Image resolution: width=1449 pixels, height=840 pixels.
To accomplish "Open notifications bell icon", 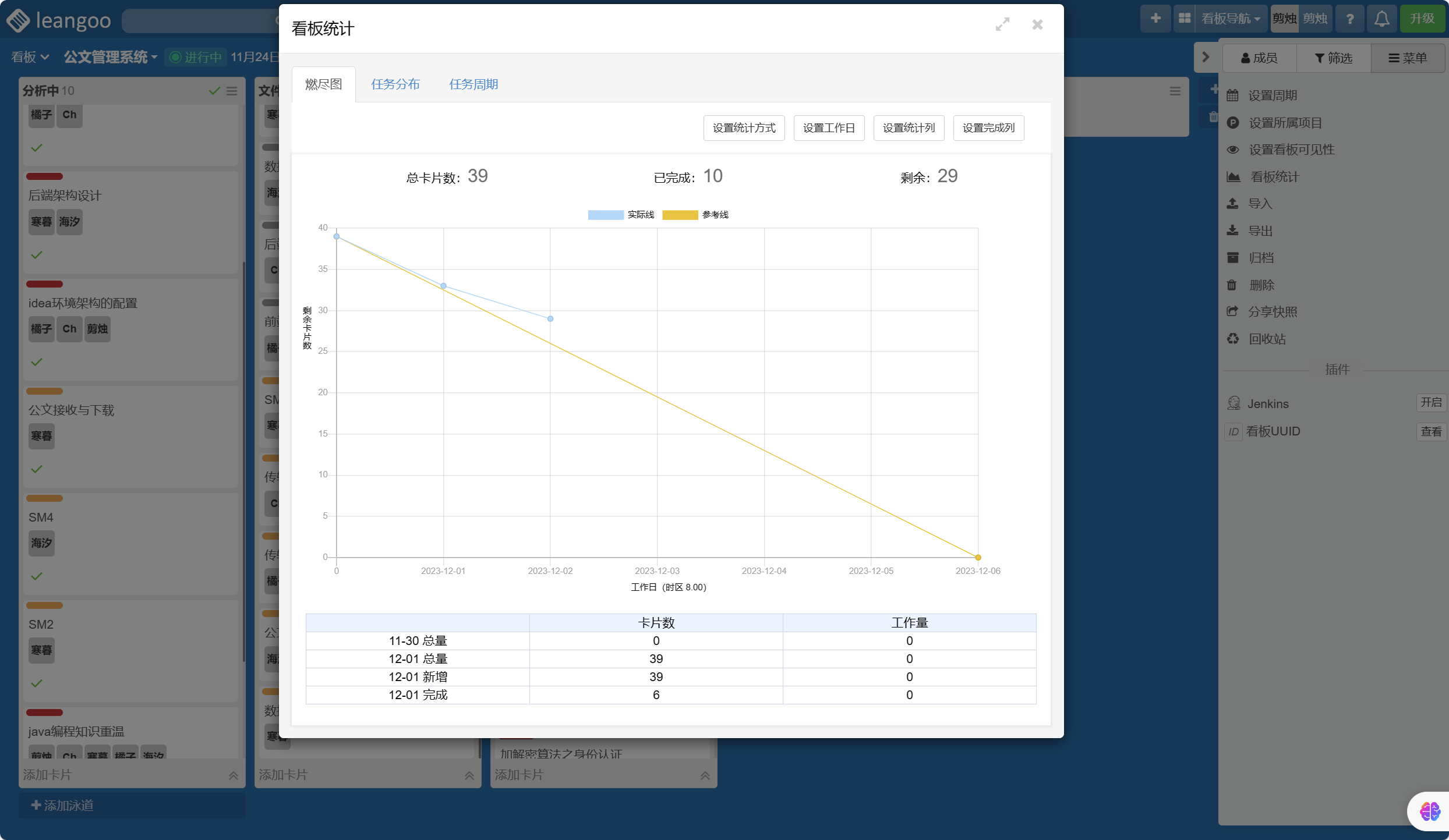I will point(1381,19).
